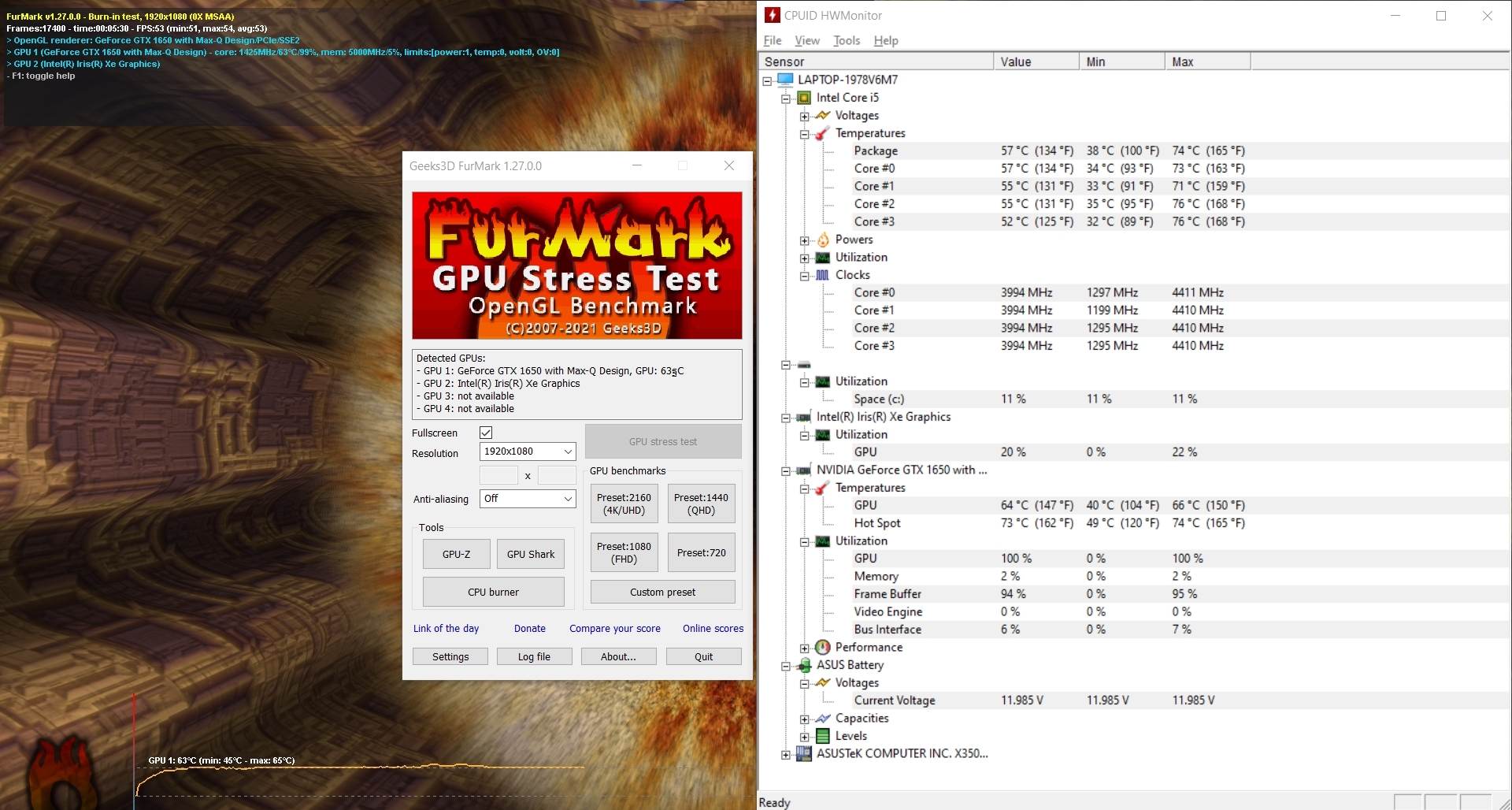Click the NVIDIA GeForce GTX 1650 card icon
1512x810 pixels.
804,470
